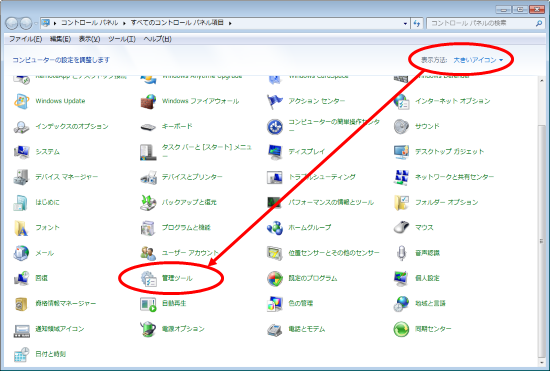Open 位置センサーとその他のセンサー
550x371 pixels.
[323, 253]
